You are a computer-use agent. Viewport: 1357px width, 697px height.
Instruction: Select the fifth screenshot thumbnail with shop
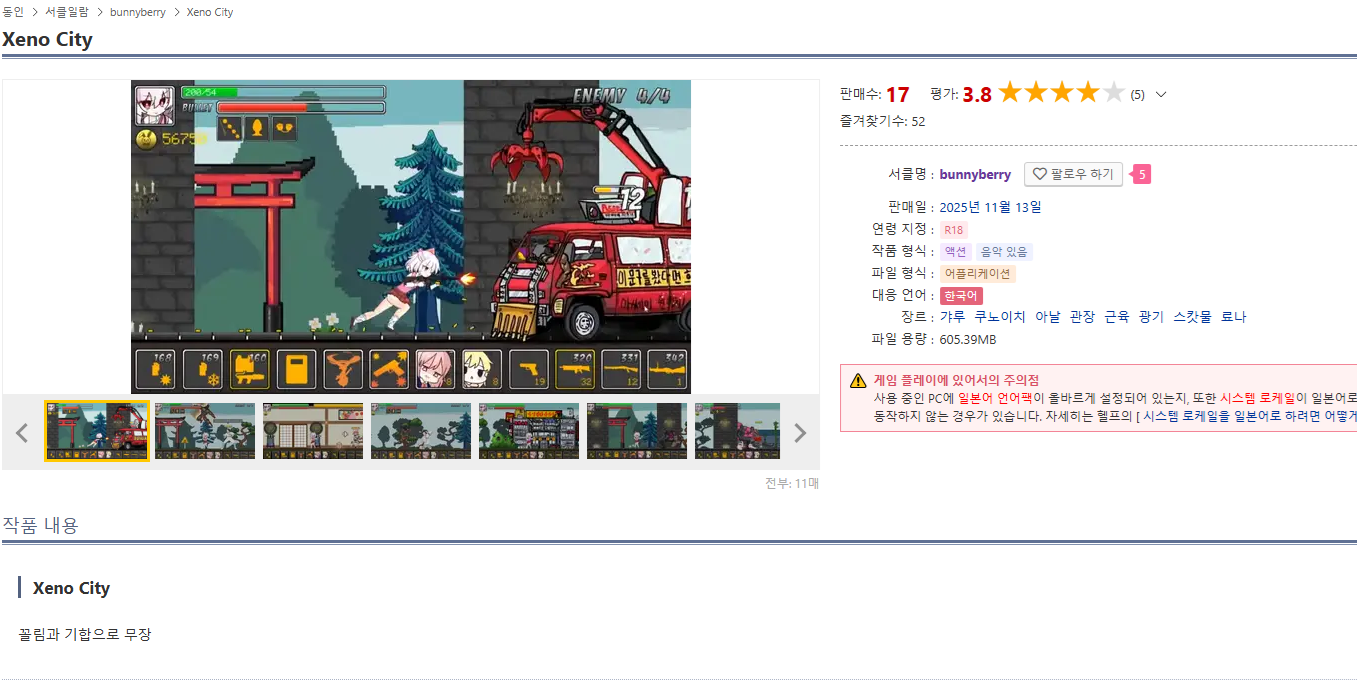[529, 431]
